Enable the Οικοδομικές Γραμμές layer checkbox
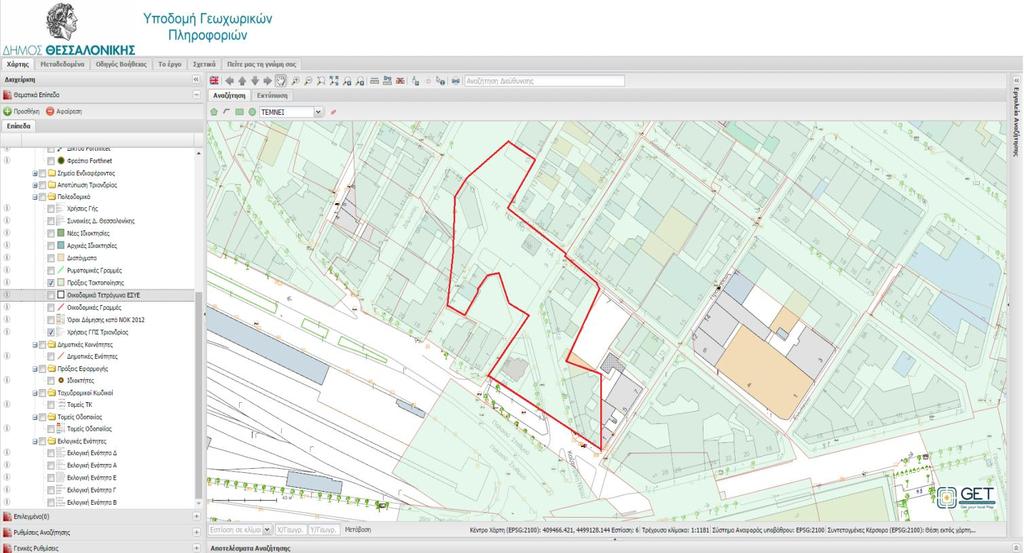This screenshot has width=1024, height=553. [x=51, y=308]
